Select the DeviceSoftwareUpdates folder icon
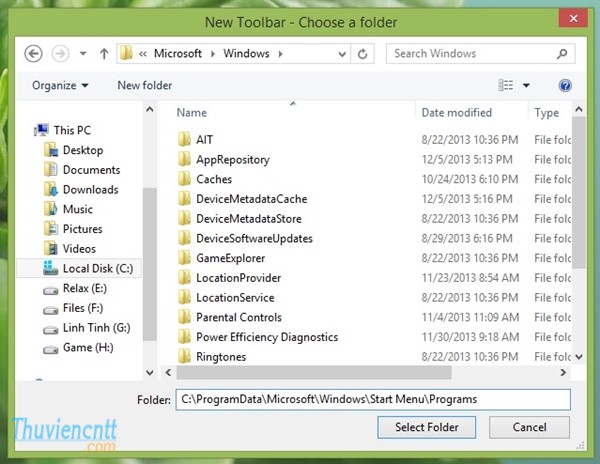The width and height of the screenshot is (600, 464). tap(184, 238)
